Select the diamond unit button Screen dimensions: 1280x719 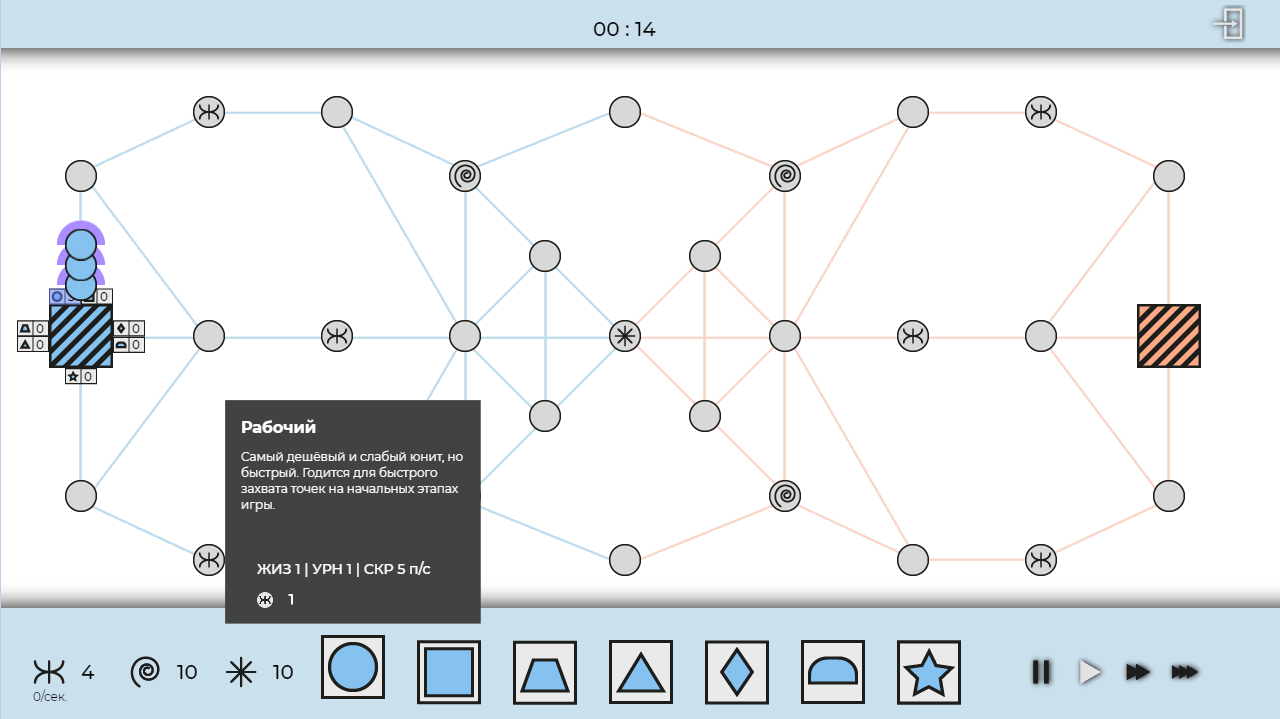737,672
